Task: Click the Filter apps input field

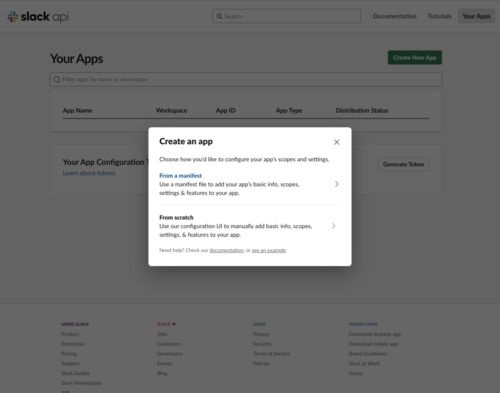Action: point(246,79)
